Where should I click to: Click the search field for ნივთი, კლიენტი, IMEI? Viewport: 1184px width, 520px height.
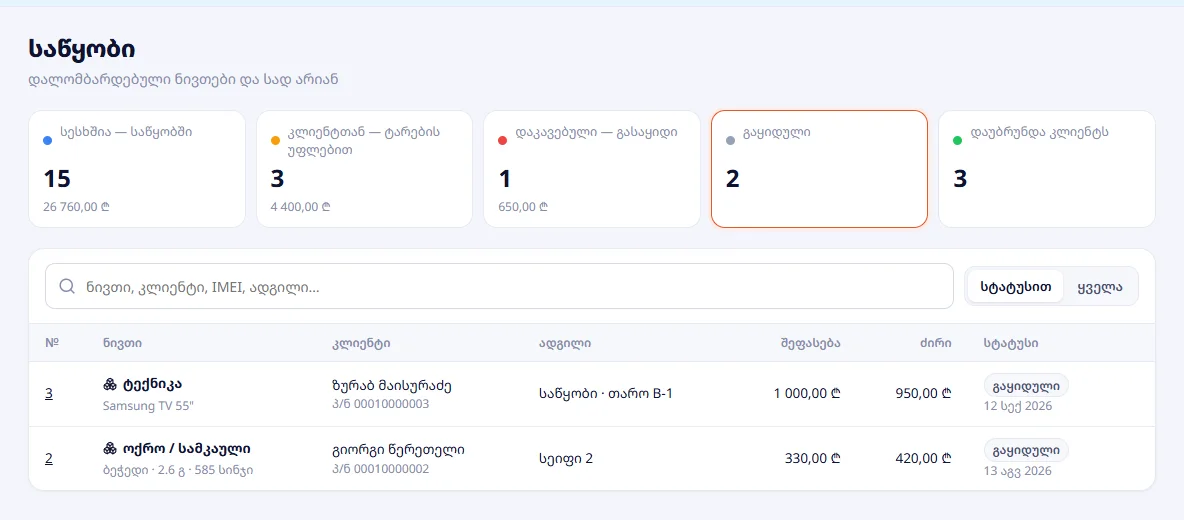(499, 286)
